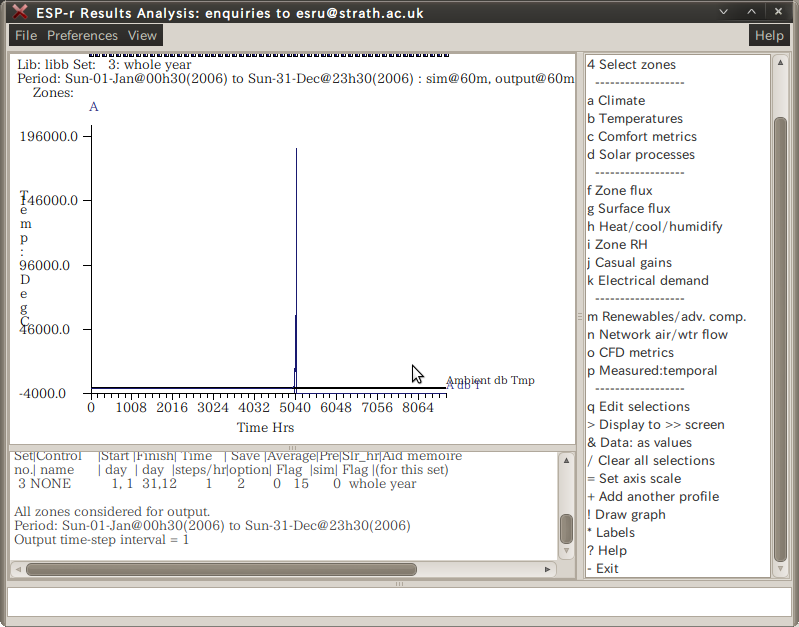Viewport: 799px width, 627px height.
Task: Click the ESP-r title bar app icon
Action: pos(19,11)
